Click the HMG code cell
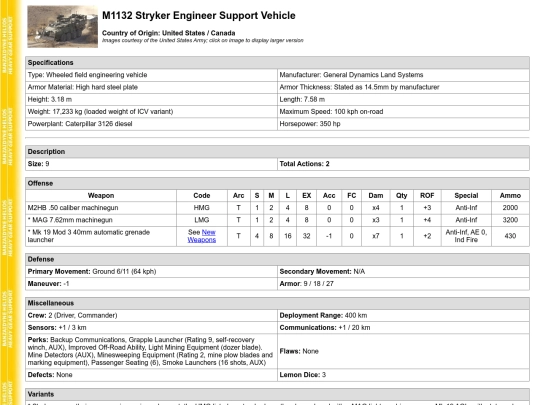Image resolution: width=540 pixels, height=405 pixels. click(202, 208)
